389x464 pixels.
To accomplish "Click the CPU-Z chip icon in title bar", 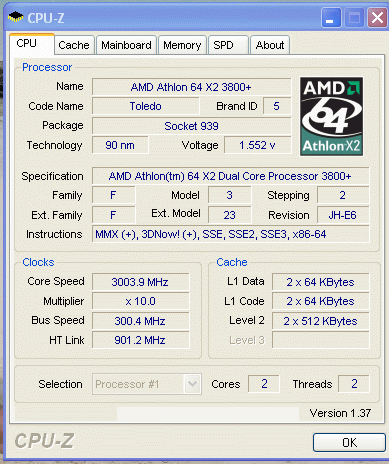I will [16, 17].
